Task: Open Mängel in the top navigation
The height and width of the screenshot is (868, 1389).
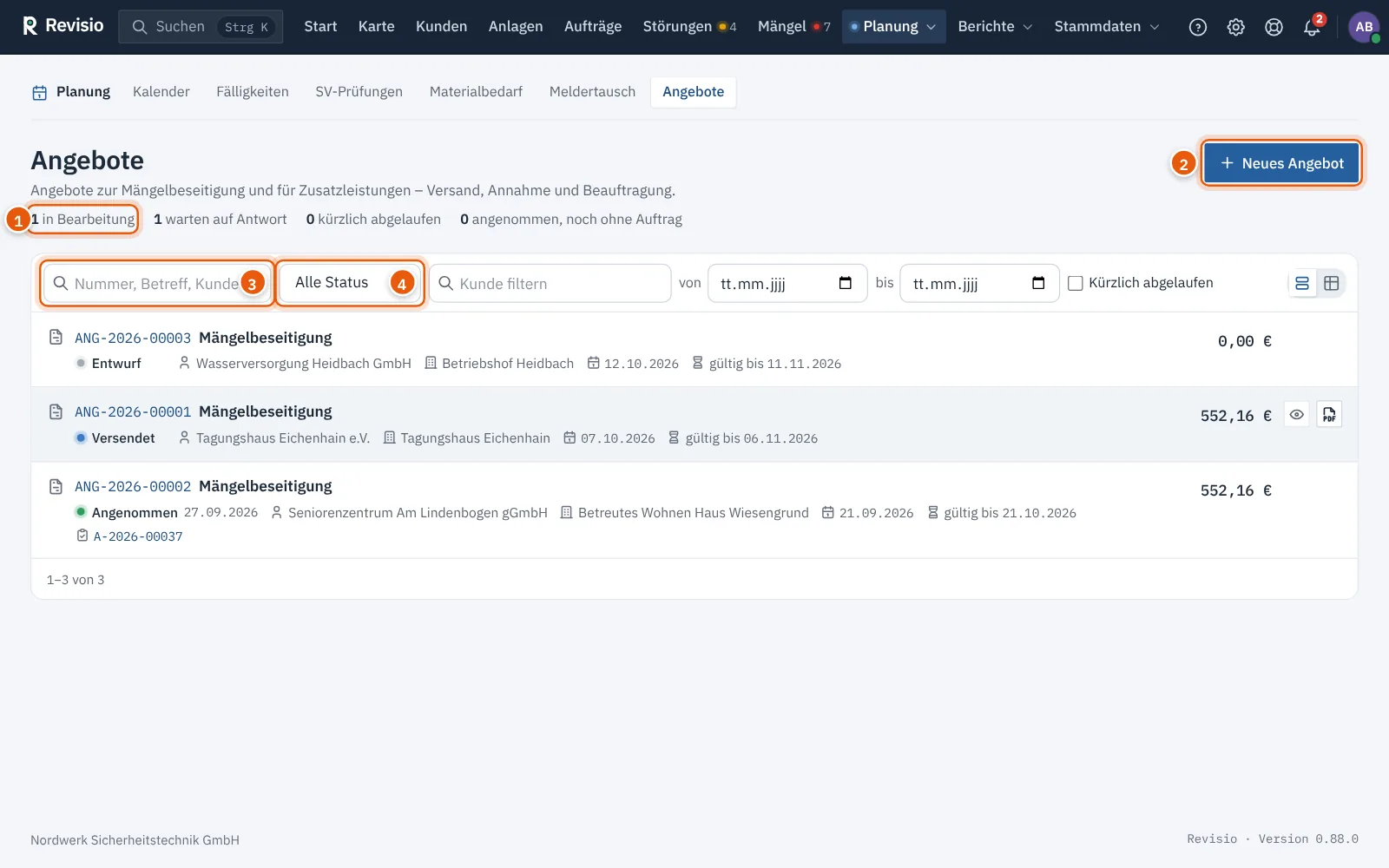Action: [x=793, y=27]
